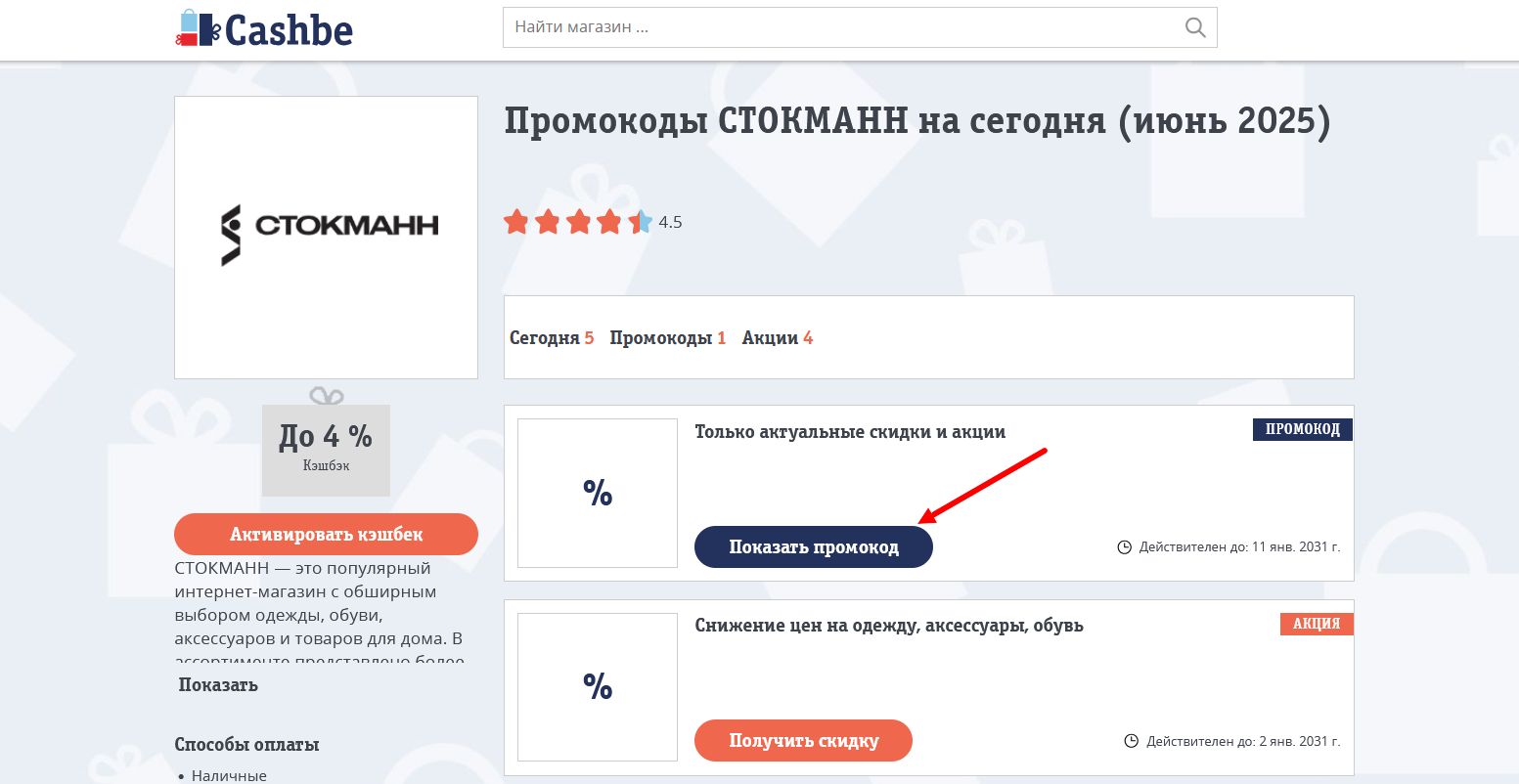Open the СТОКМАНН store logo image
Screen dimensions: 1519x784
(x=326, y=238)
